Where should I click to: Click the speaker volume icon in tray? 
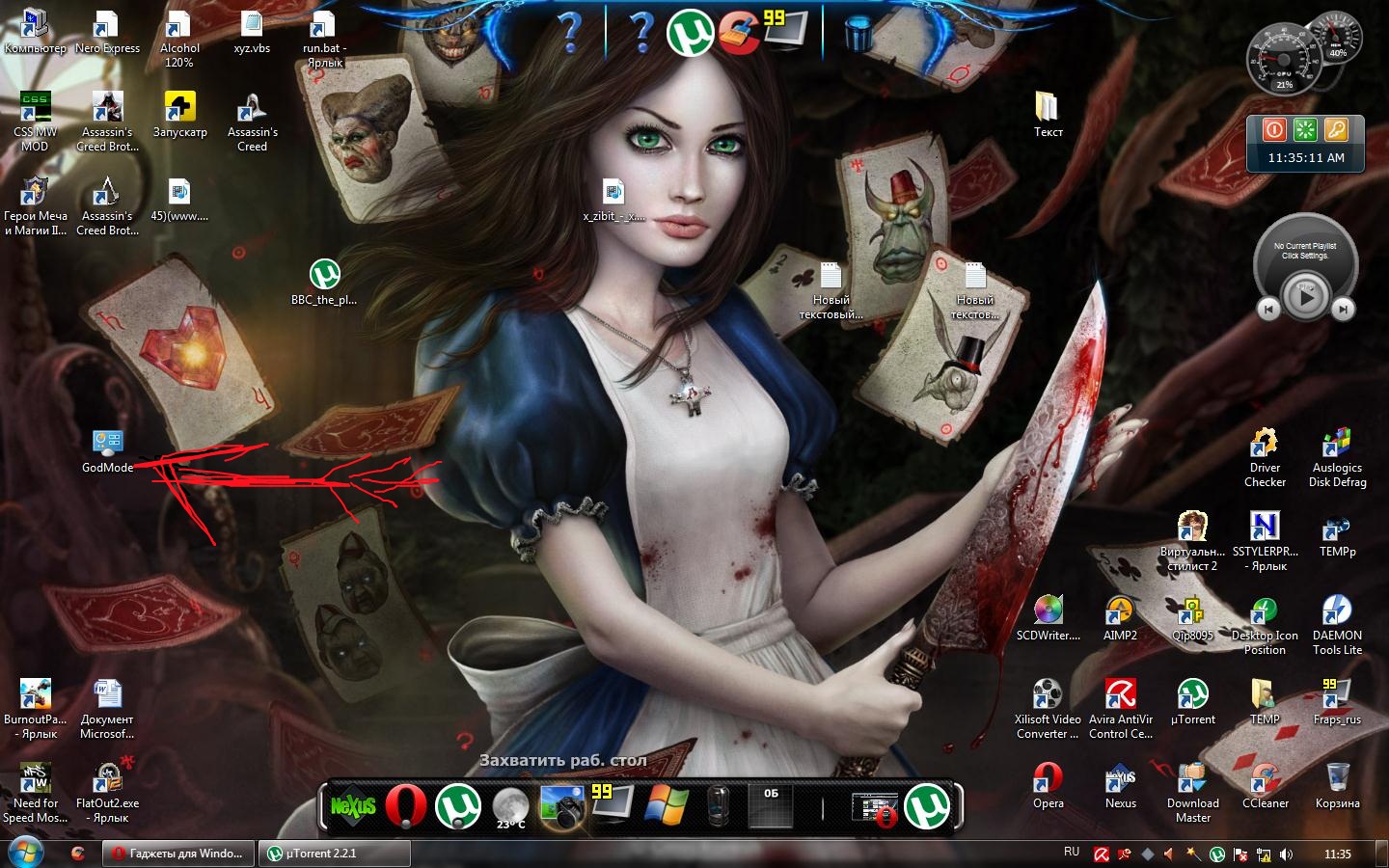(x=1286, y=854)
